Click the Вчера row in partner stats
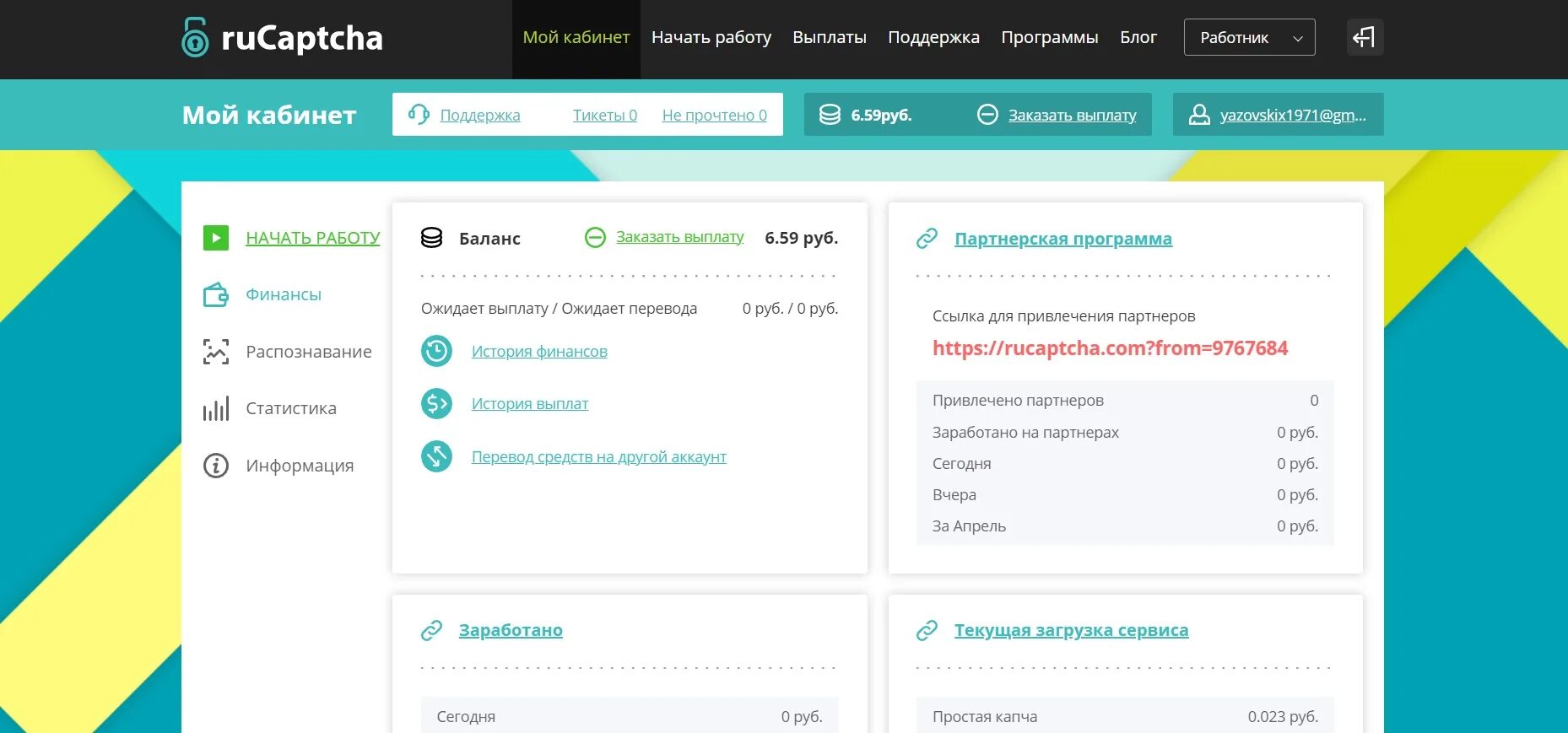The image size is (1568, 733). click(1125, 494)
